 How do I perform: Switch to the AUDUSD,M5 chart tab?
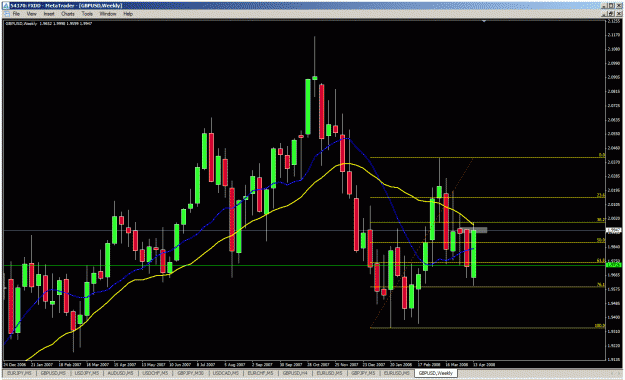(120, 373)
